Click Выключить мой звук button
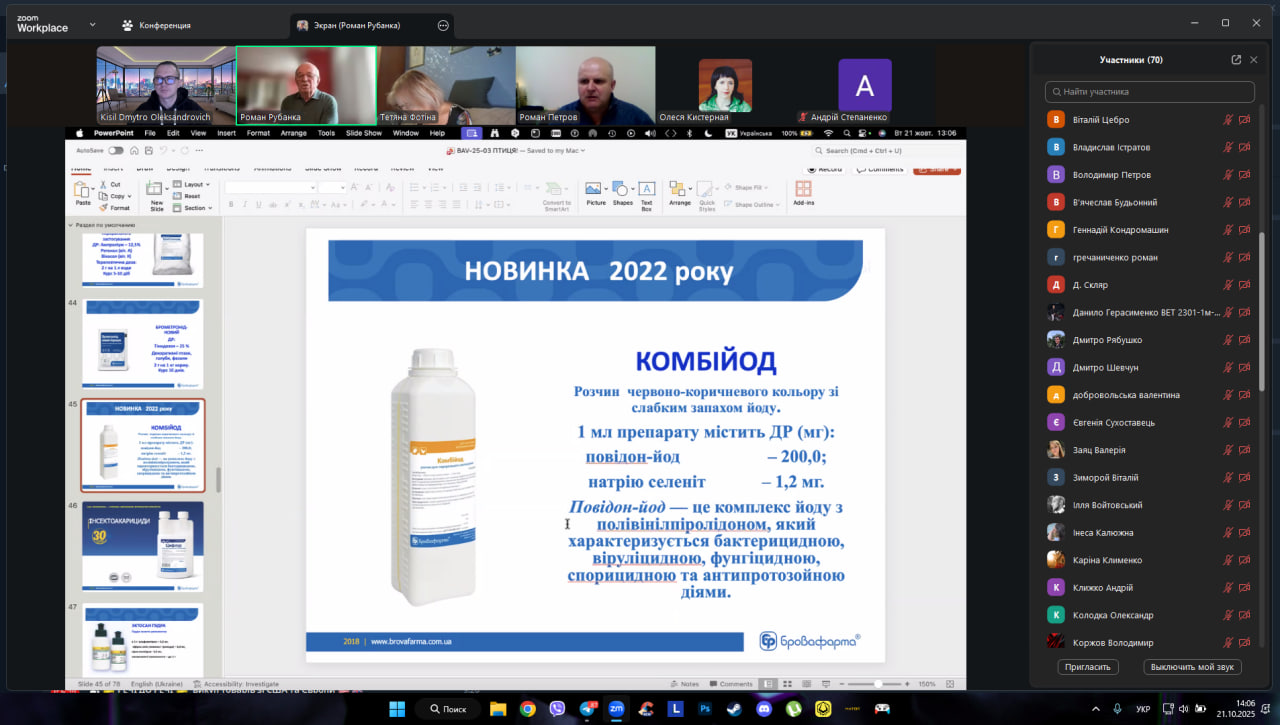 (1194, 667)
